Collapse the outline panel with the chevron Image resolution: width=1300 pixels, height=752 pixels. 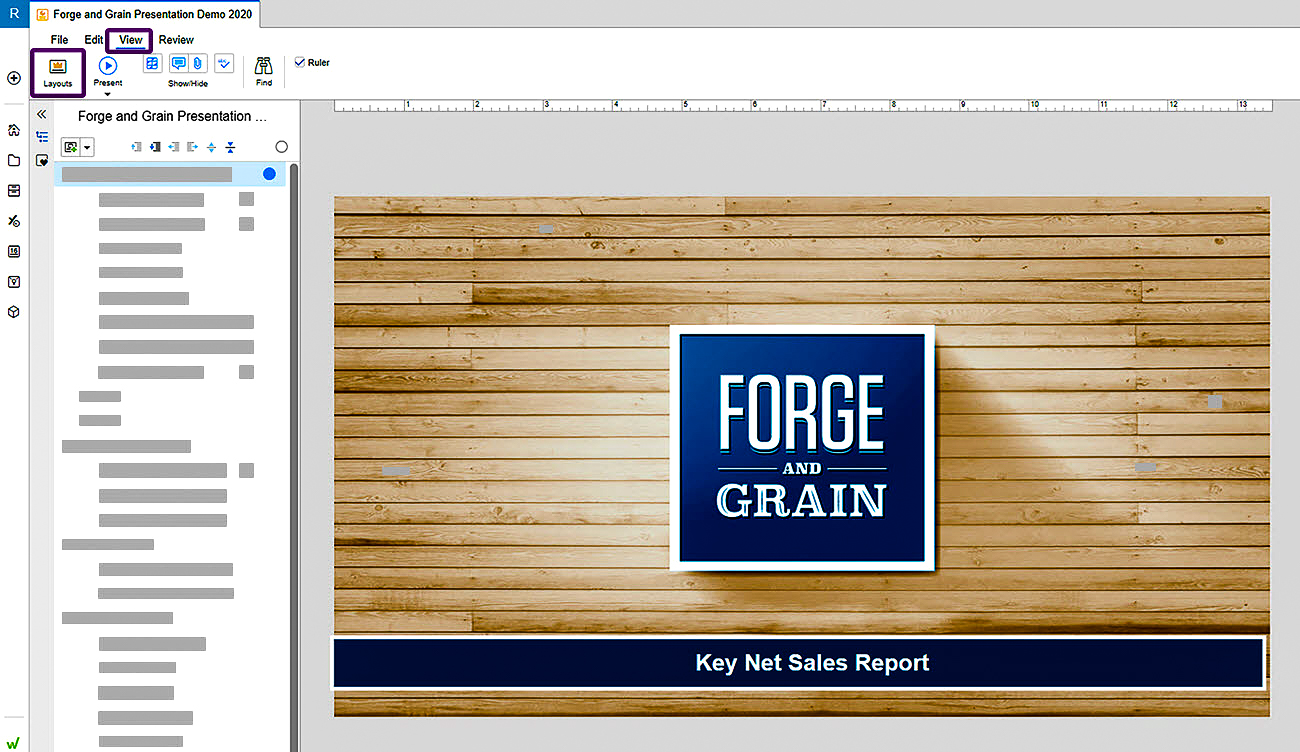[41, 113]
